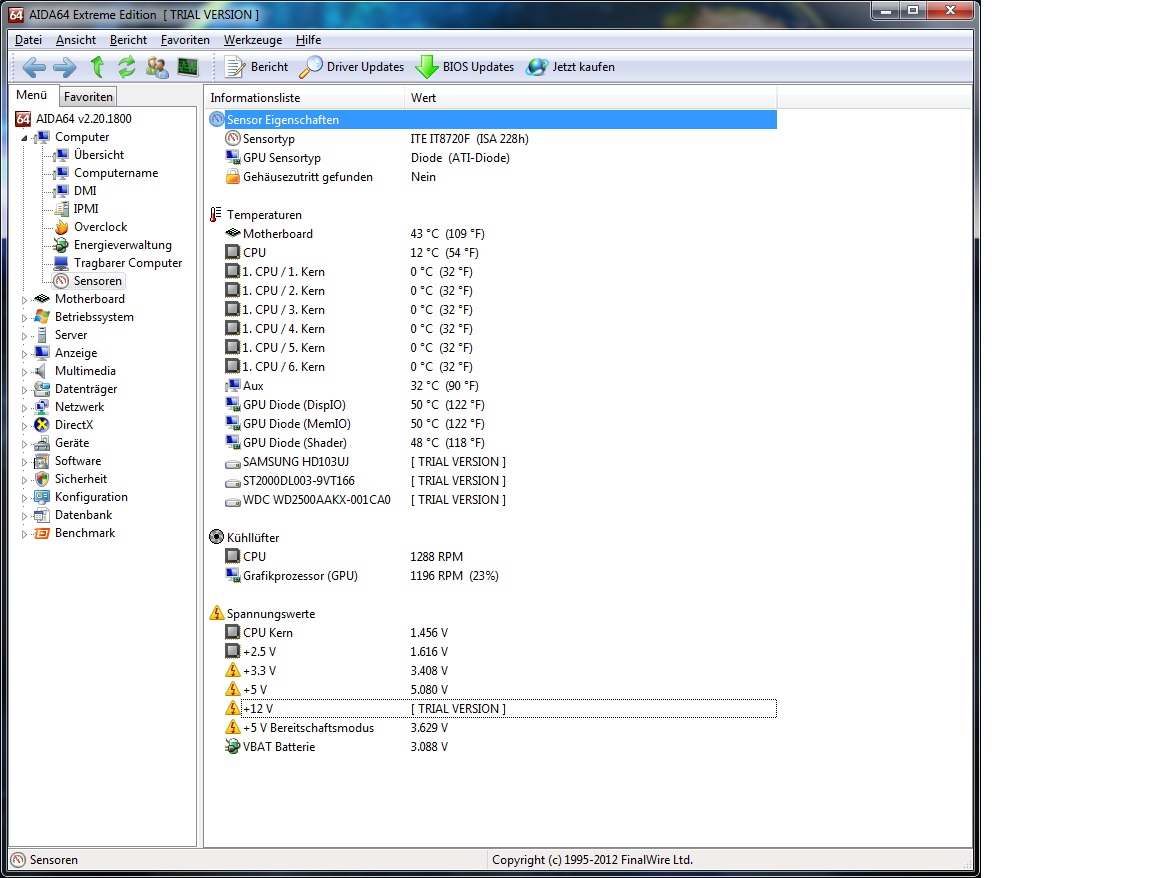Select the Motherboard temperature row
1152x878 pixels.
pyautogui.click(x=492, y=234)
